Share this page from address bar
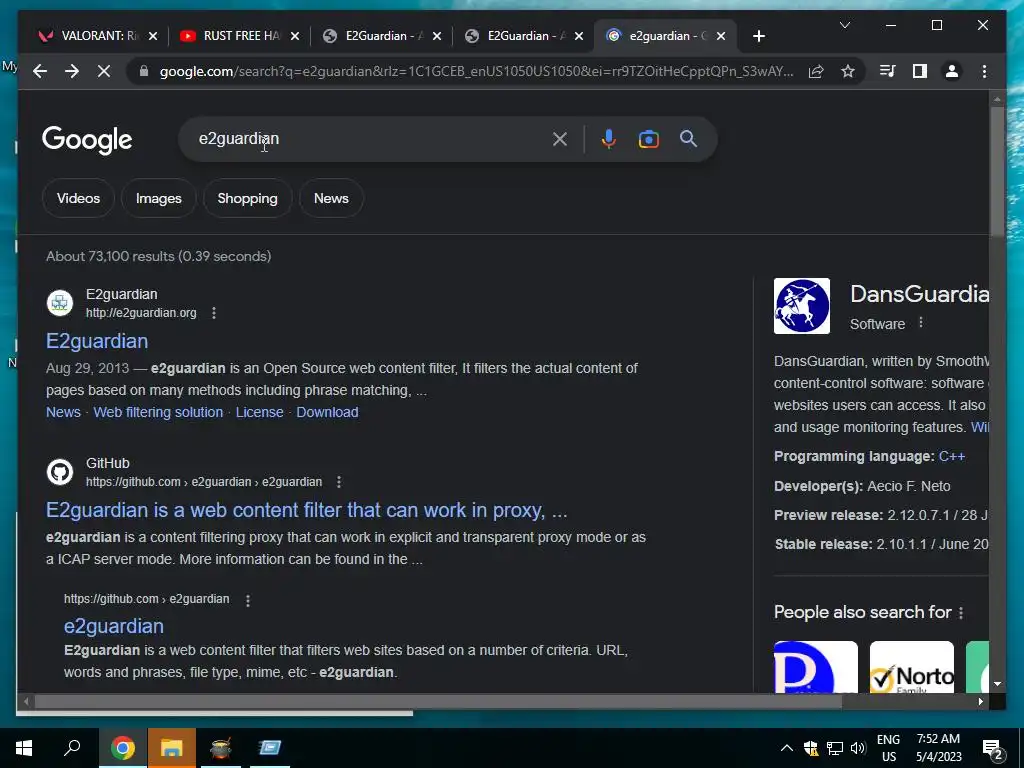This screenshot has width=1024, height=768. click(816, 71)
